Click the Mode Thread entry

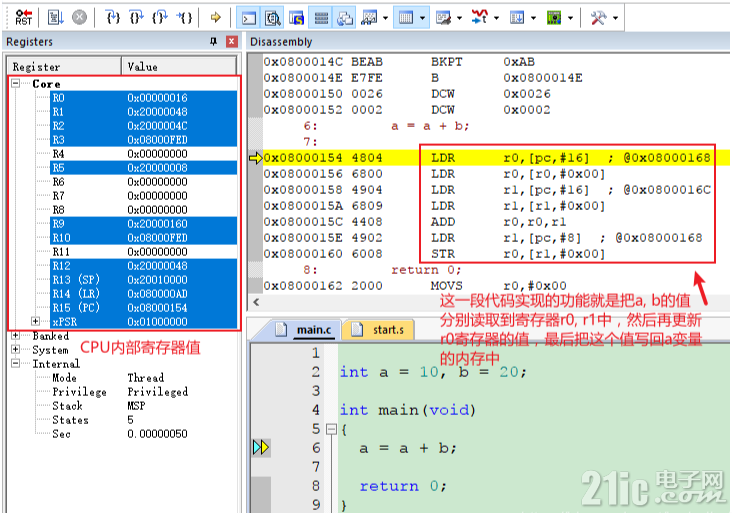pos(108,377)
